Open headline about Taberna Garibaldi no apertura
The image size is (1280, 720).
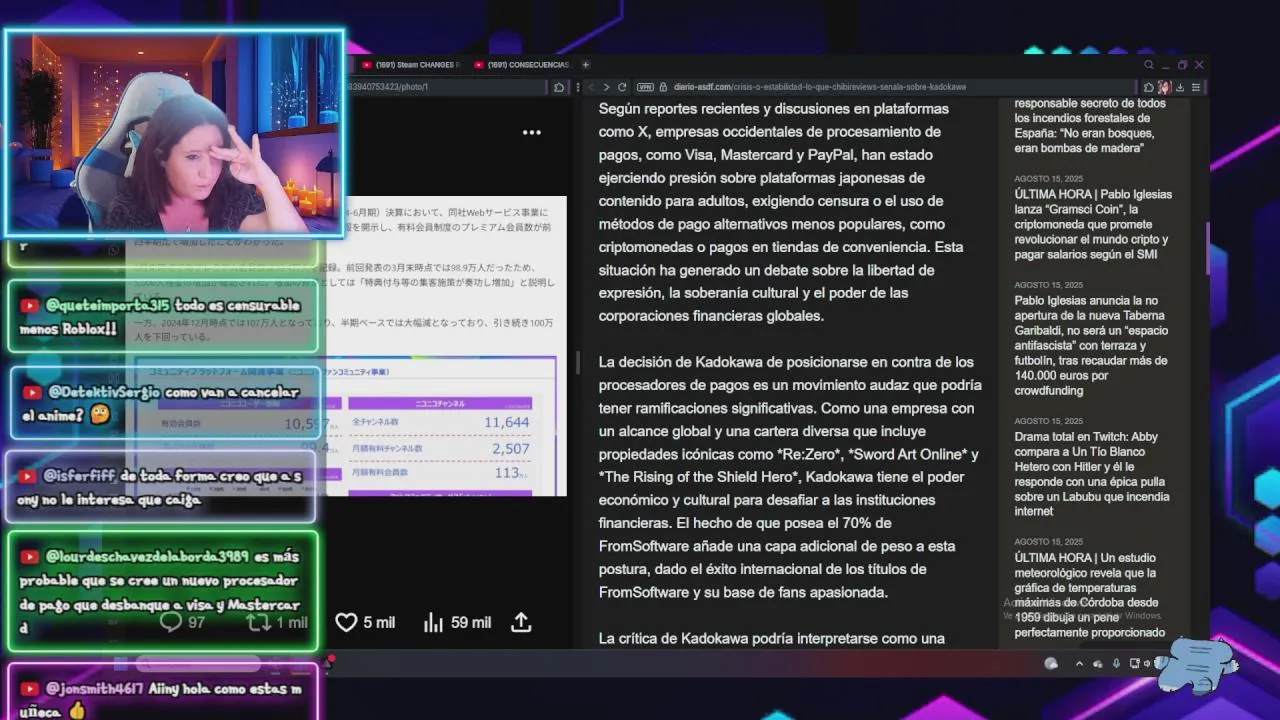(x=1091, y=345)
